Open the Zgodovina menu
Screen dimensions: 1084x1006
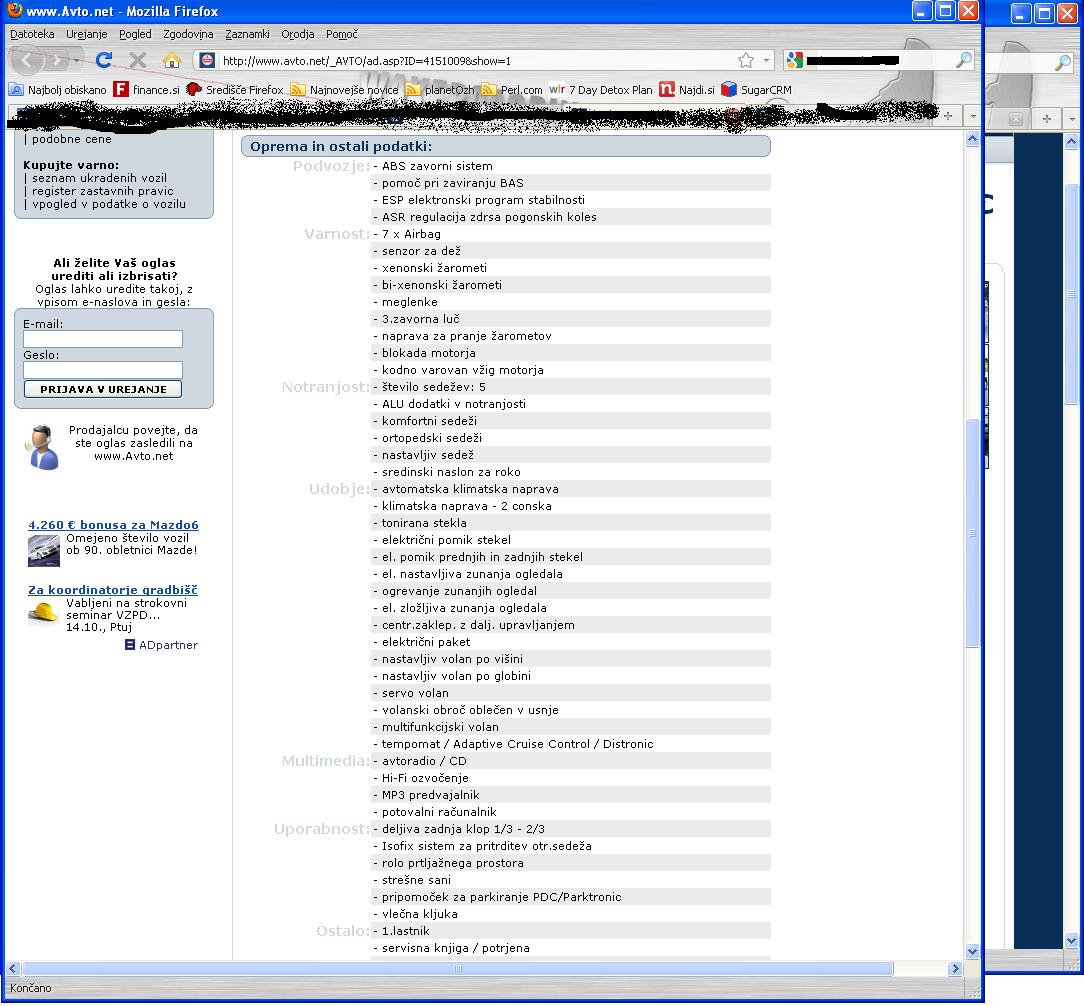188,34
